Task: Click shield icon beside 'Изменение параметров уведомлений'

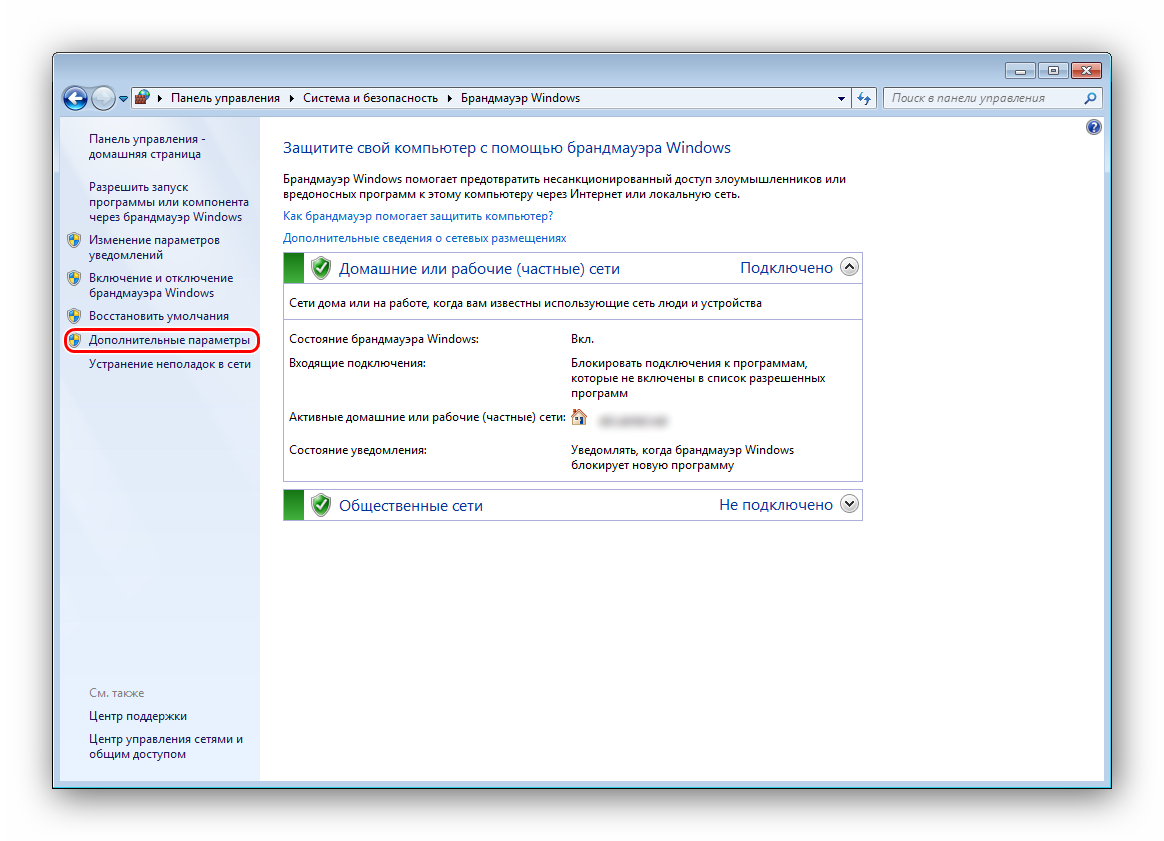Action: pyautogui.click(x=73, y=240)
